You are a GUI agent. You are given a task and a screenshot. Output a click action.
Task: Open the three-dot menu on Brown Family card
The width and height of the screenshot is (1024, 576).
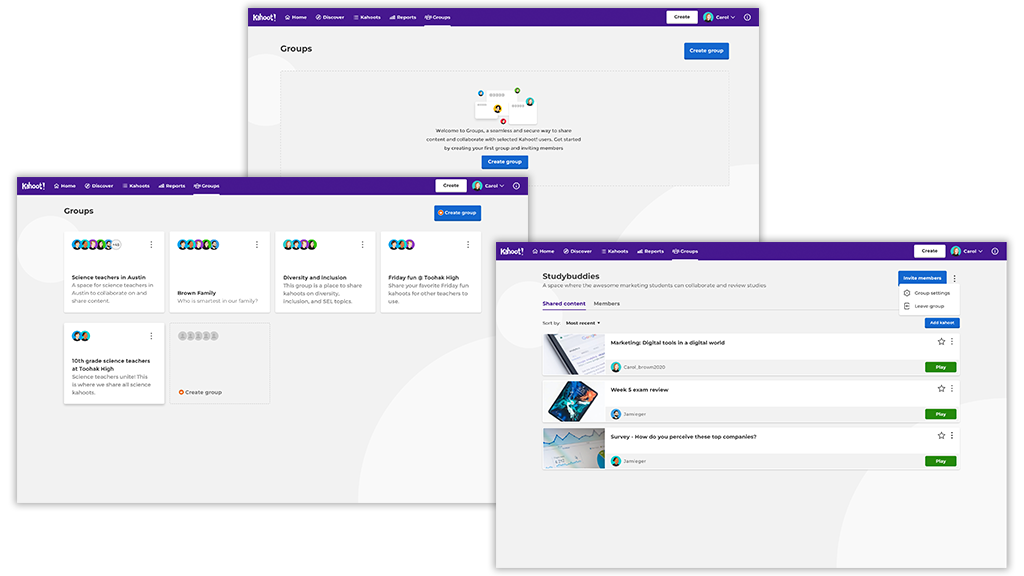(x=257, y=245)
